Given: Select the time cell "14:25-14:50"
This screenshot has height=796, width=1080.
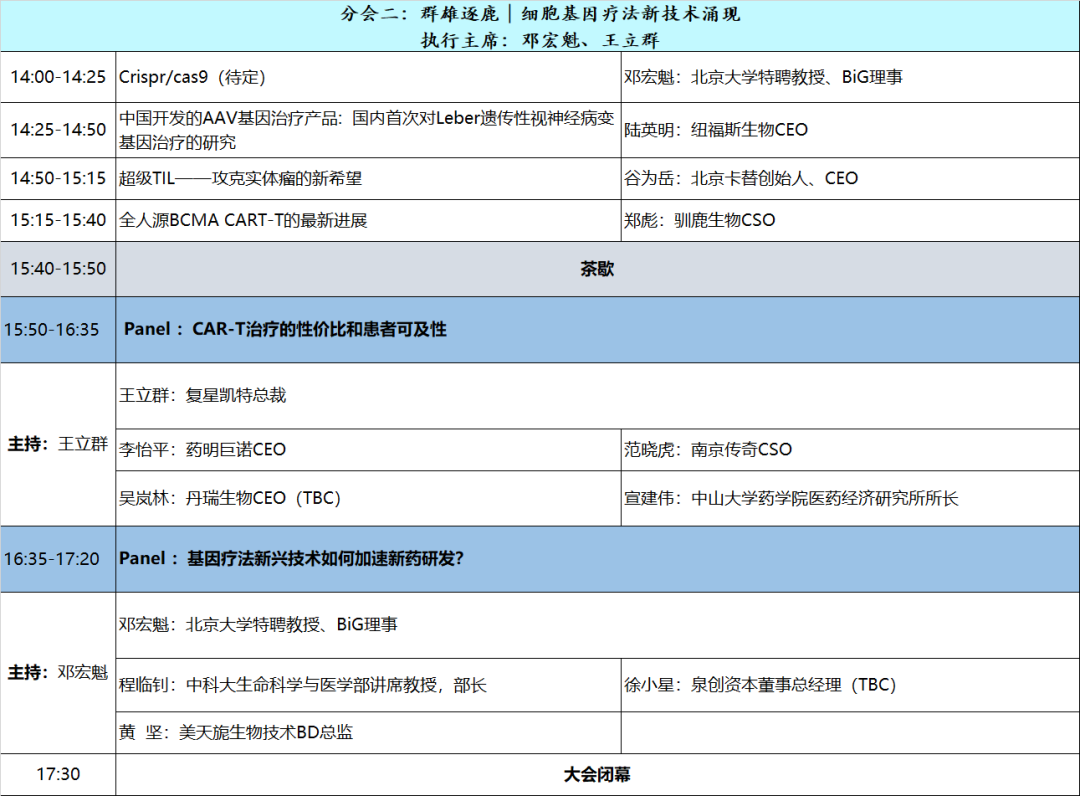Looking at the screenshot, I should 59,129.
